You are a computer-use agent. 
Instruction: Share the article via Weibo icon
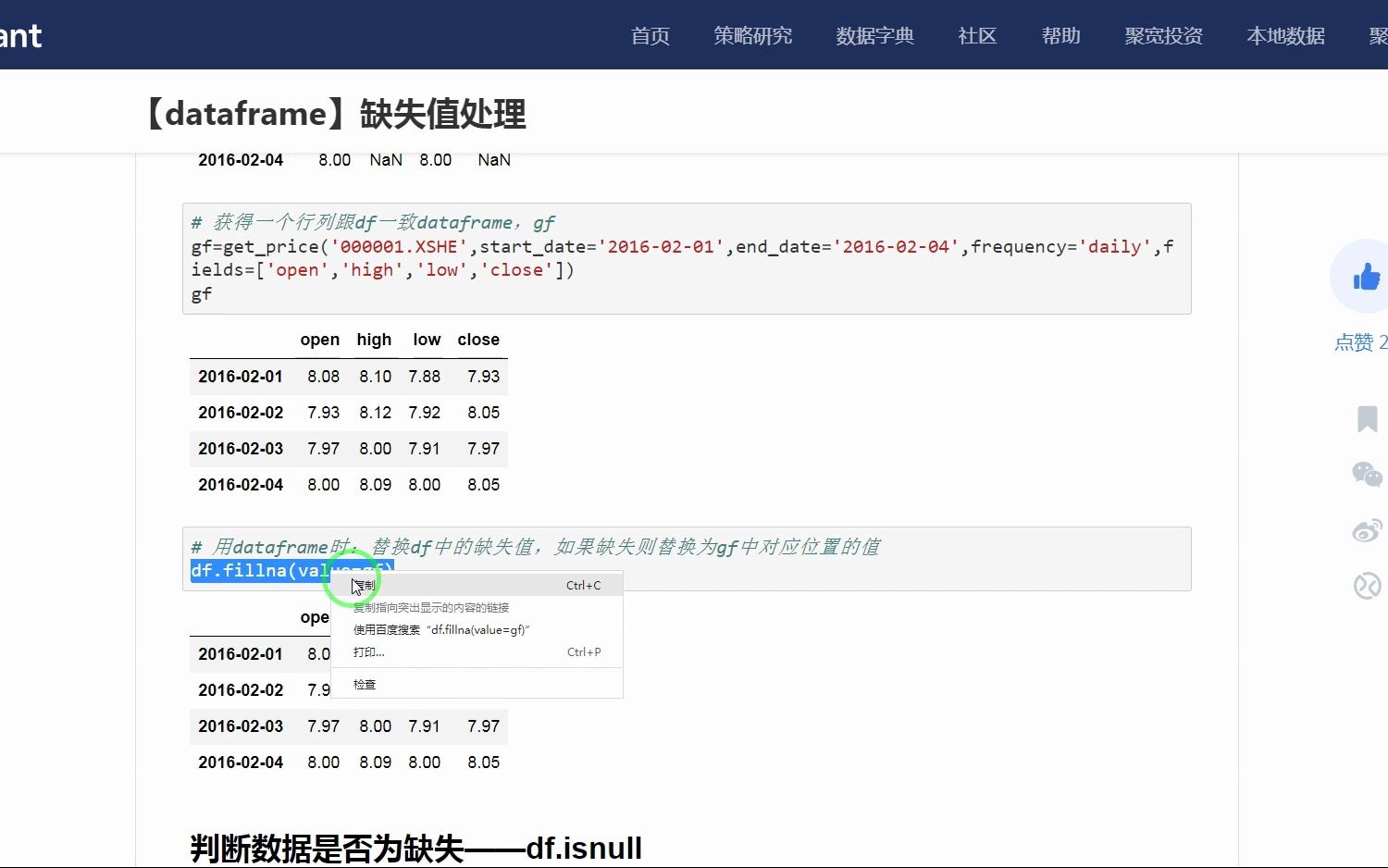point(1367,530)
